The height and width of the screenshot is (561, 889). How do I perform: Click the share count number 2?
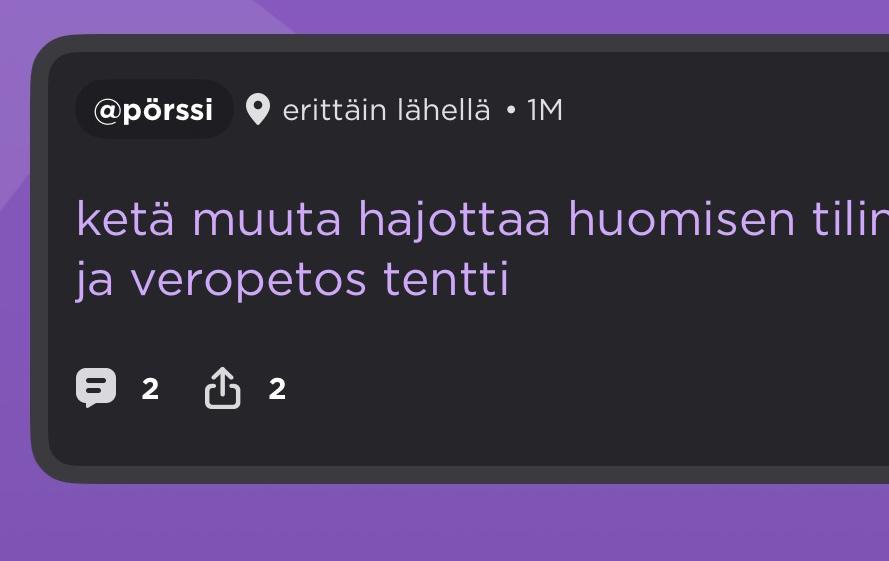coord(277,389)
